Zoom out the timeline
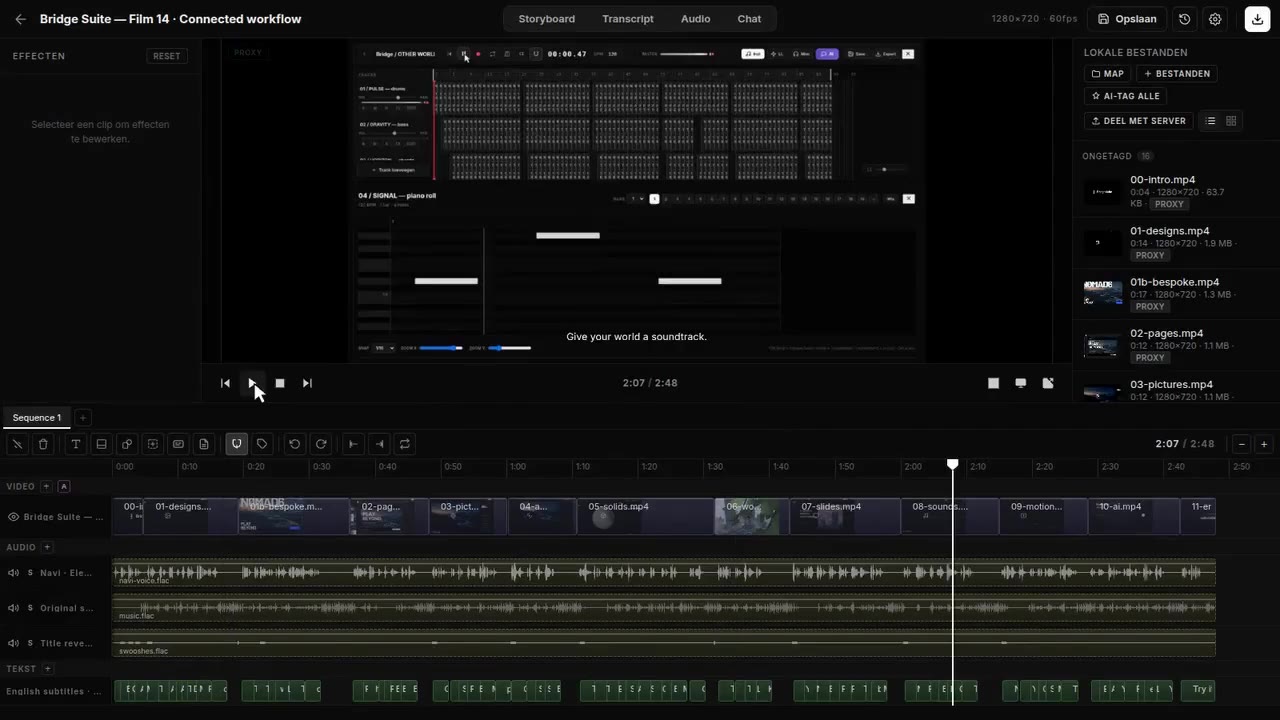 click(x=1242, y=444)
